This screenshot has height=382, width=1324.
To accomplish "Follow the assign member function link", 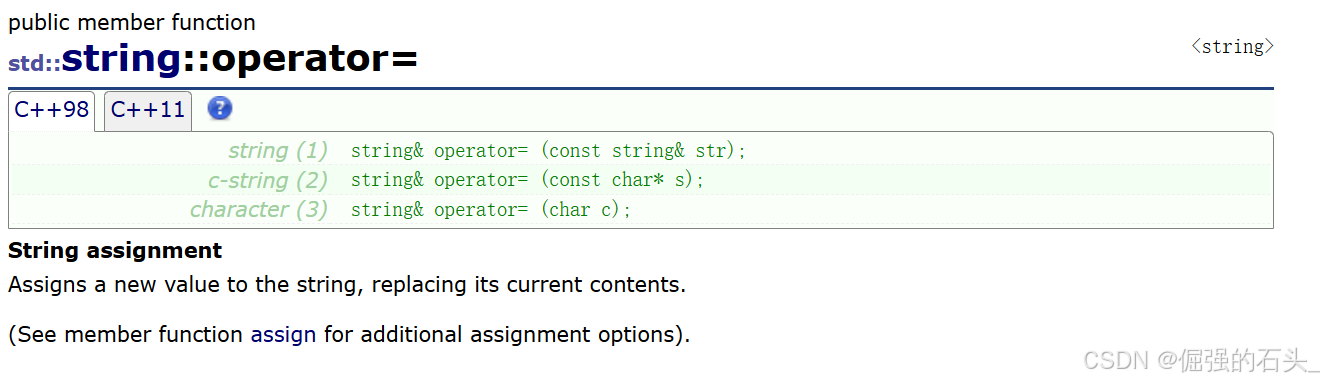I will coord(283,334).
